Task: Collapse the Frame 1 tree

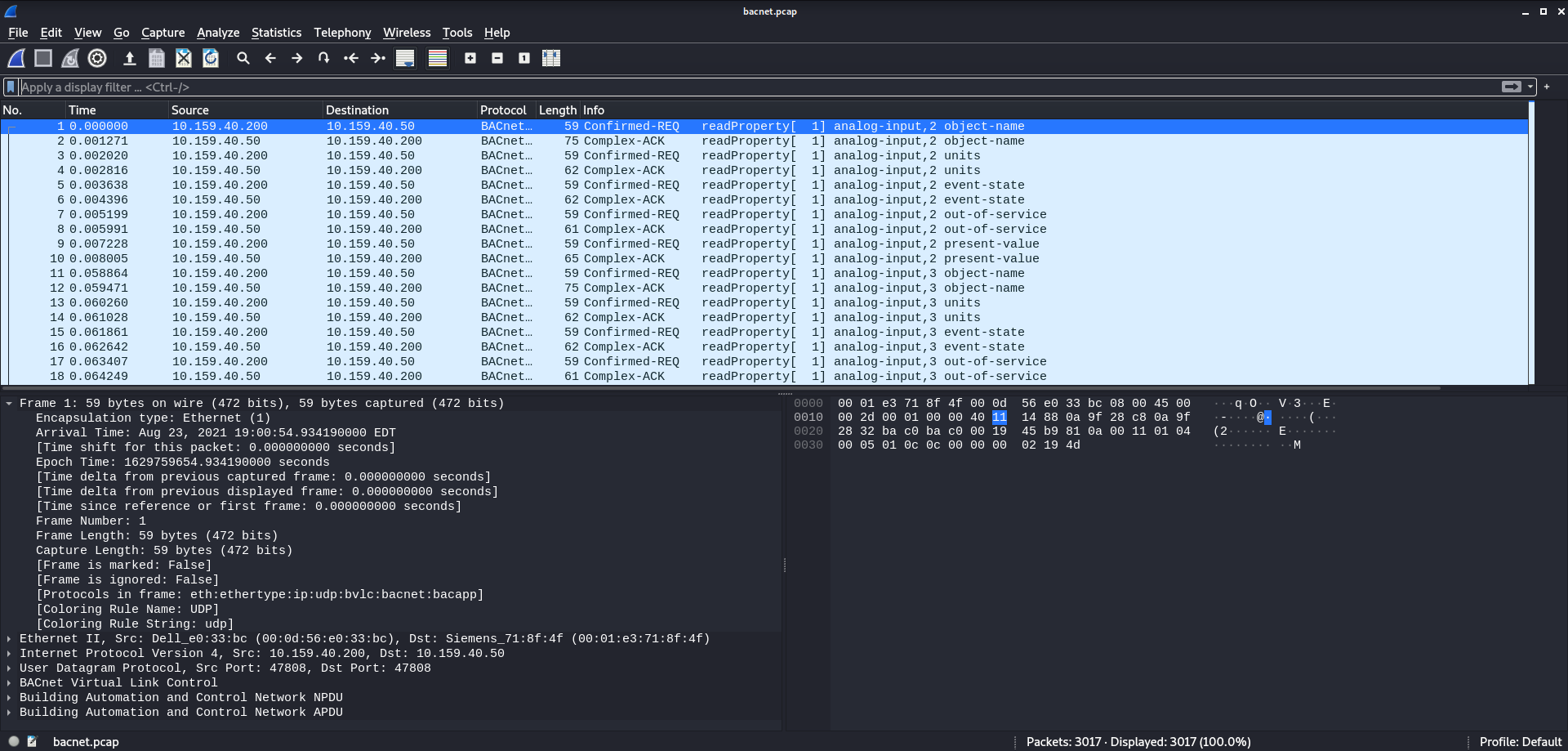Action: click(9, 403)
